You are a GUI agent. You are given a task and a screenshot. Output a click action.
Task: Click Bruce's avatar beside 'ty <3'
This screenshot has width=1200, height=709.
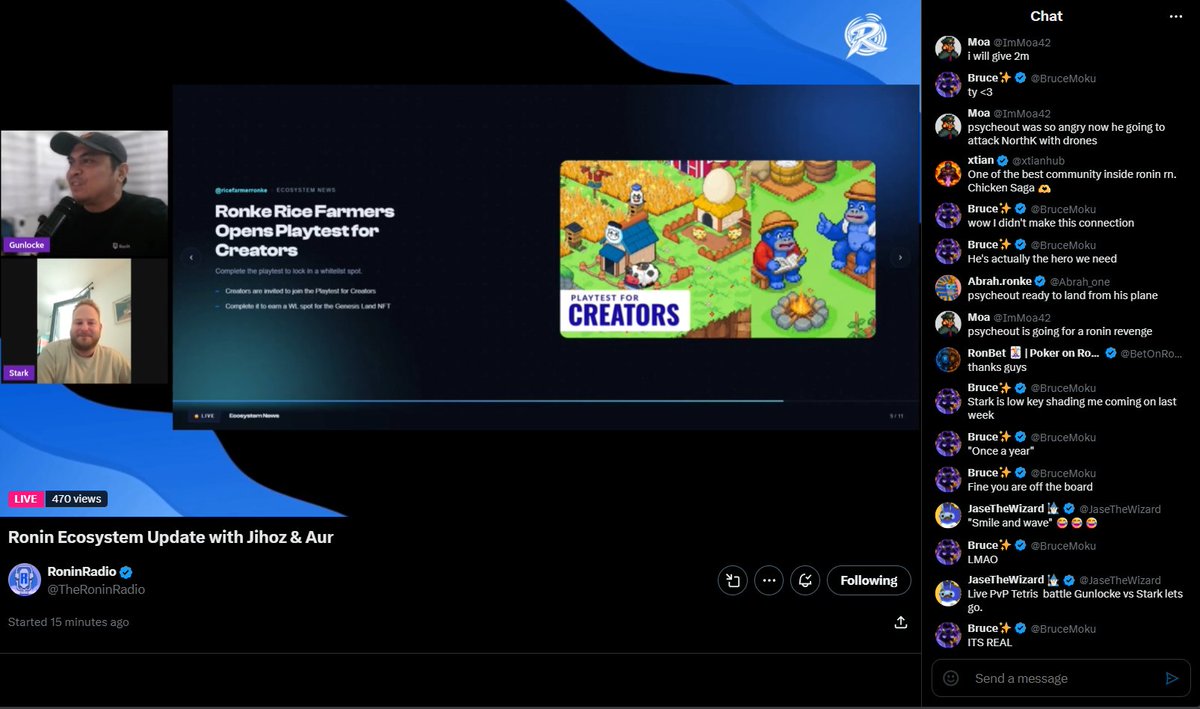[948, 84]
